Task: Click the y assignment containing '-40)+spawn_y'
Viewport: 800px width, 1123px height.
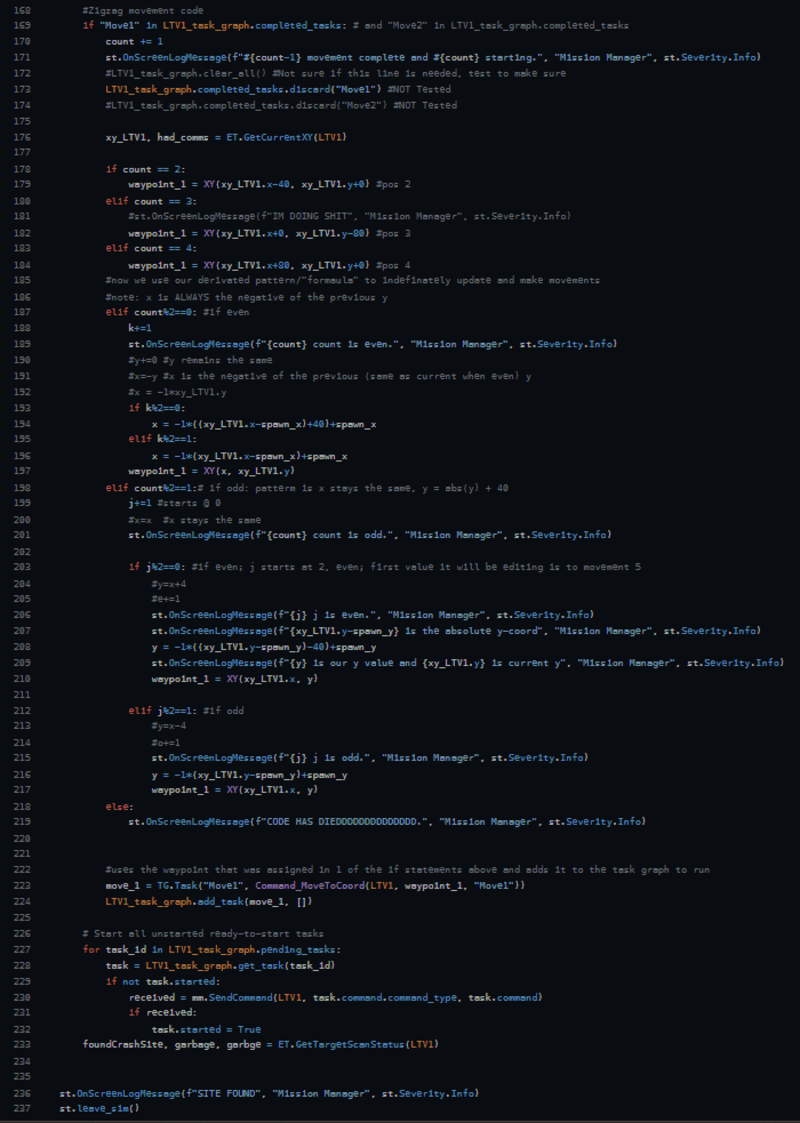Action: point(264,647)
